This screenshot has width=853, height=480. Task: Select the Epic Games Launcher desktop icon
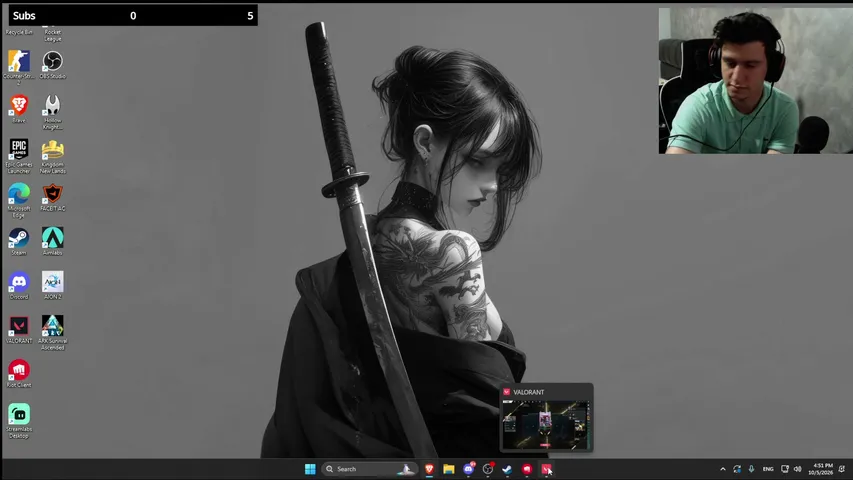click(19, 156)
